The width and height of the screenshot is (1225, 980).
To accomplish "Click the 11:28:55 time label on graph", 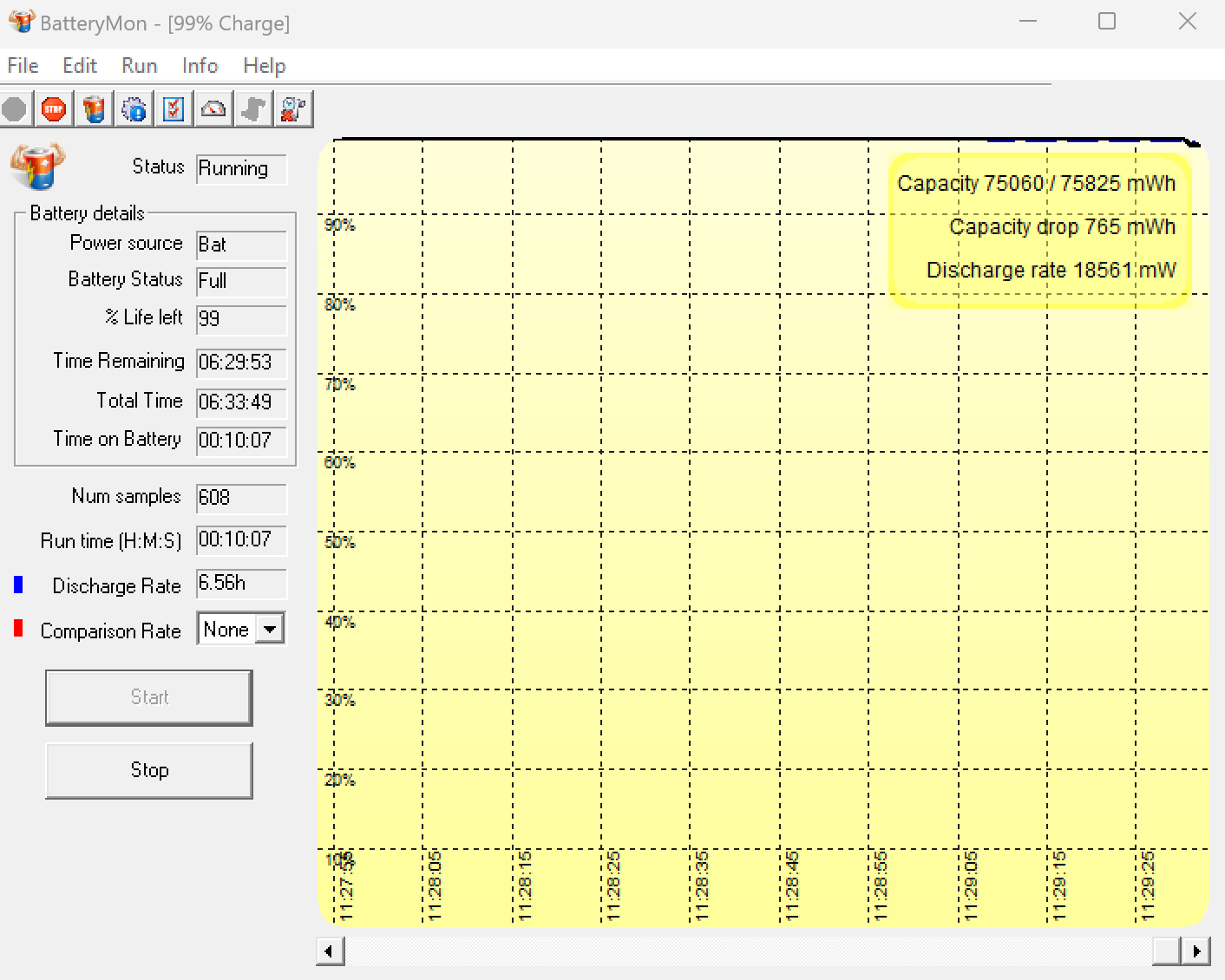I will coord(881,886).
